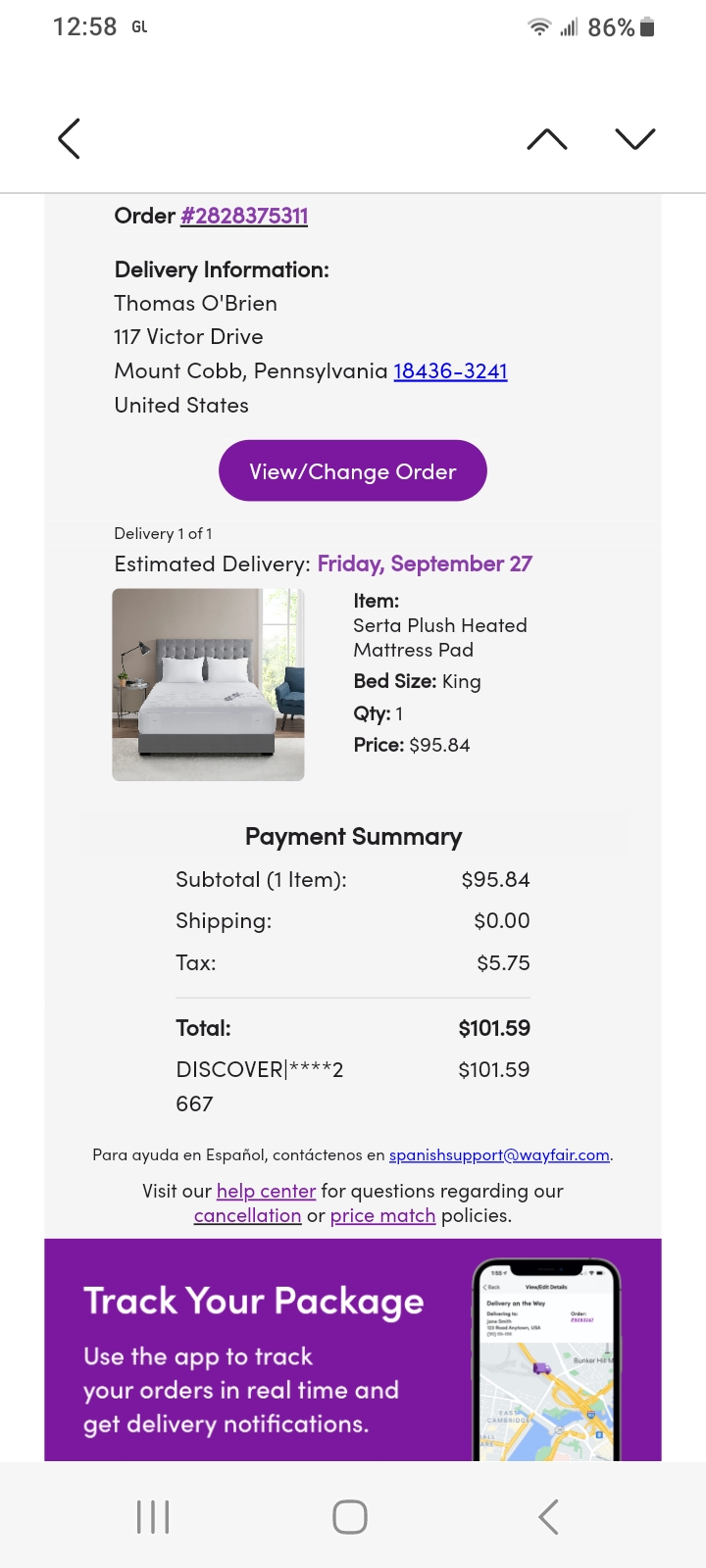706x1568 pixels.
Task: Email spanishsupport@wayfair.com link
Action: [x=499, y=1154]
